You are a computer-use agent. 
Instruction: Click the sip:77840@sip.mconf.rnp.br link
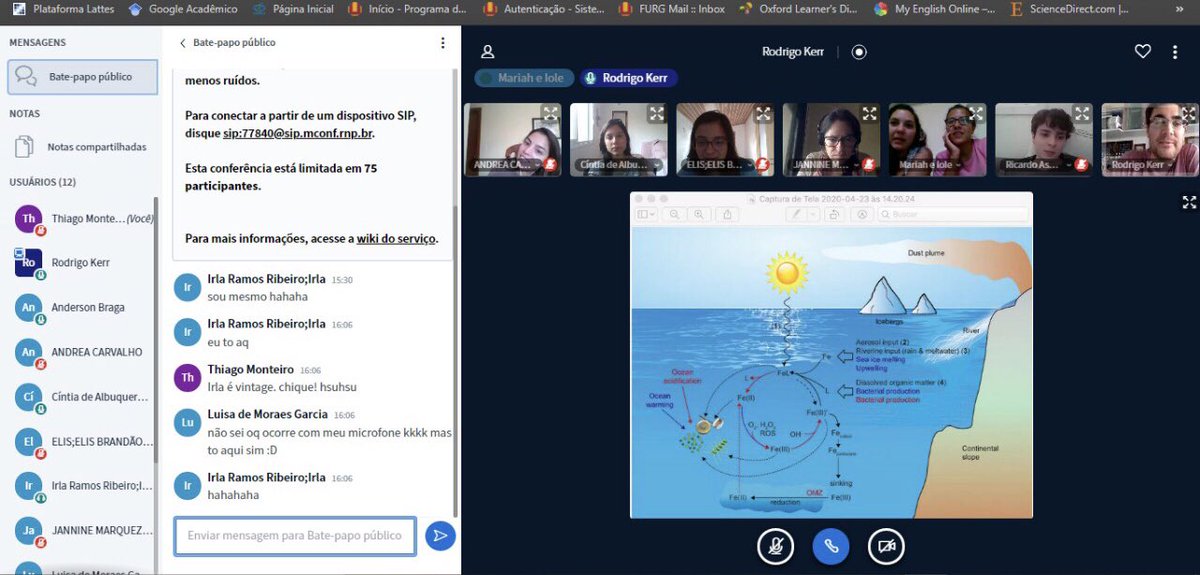click(297, 133)
